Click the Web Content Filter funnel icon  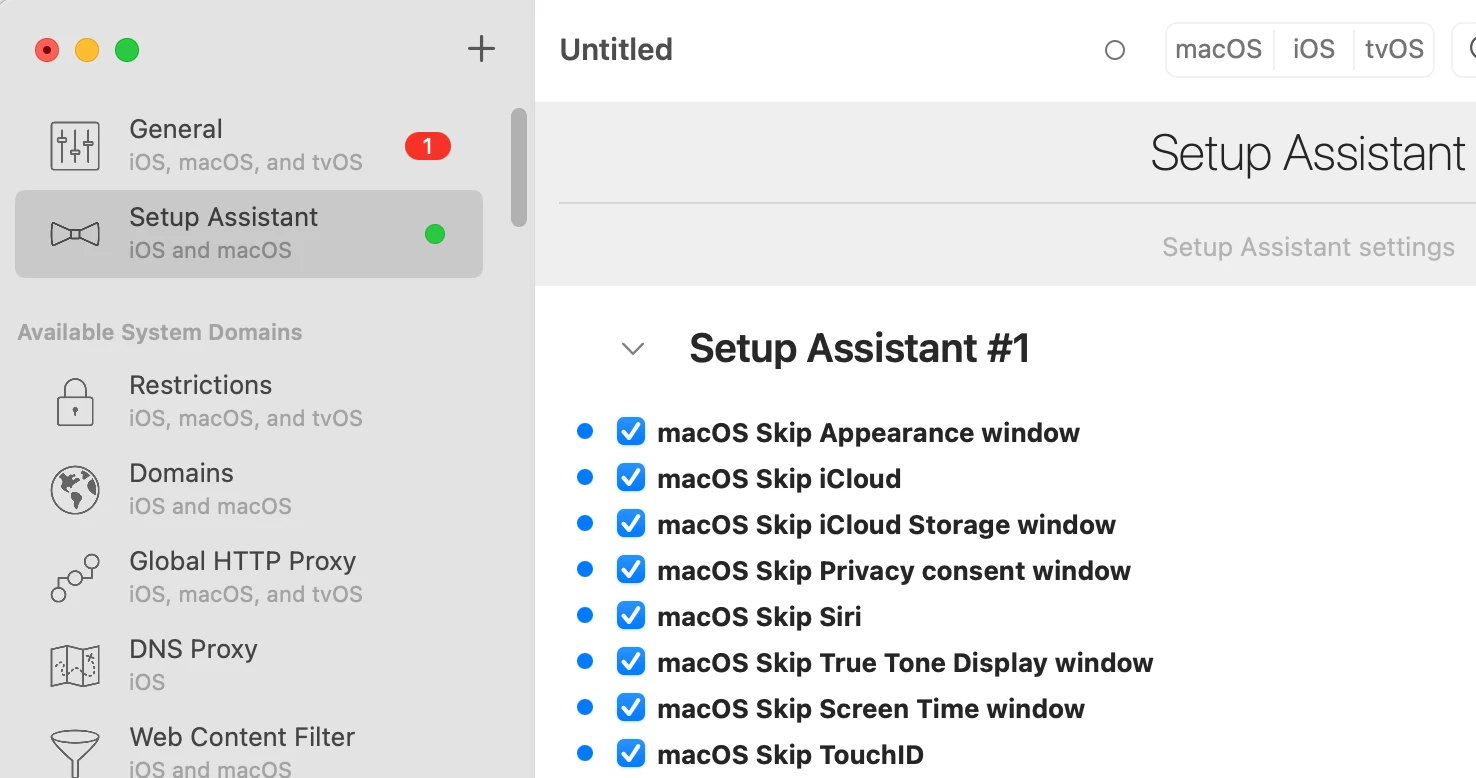(75, 752)
